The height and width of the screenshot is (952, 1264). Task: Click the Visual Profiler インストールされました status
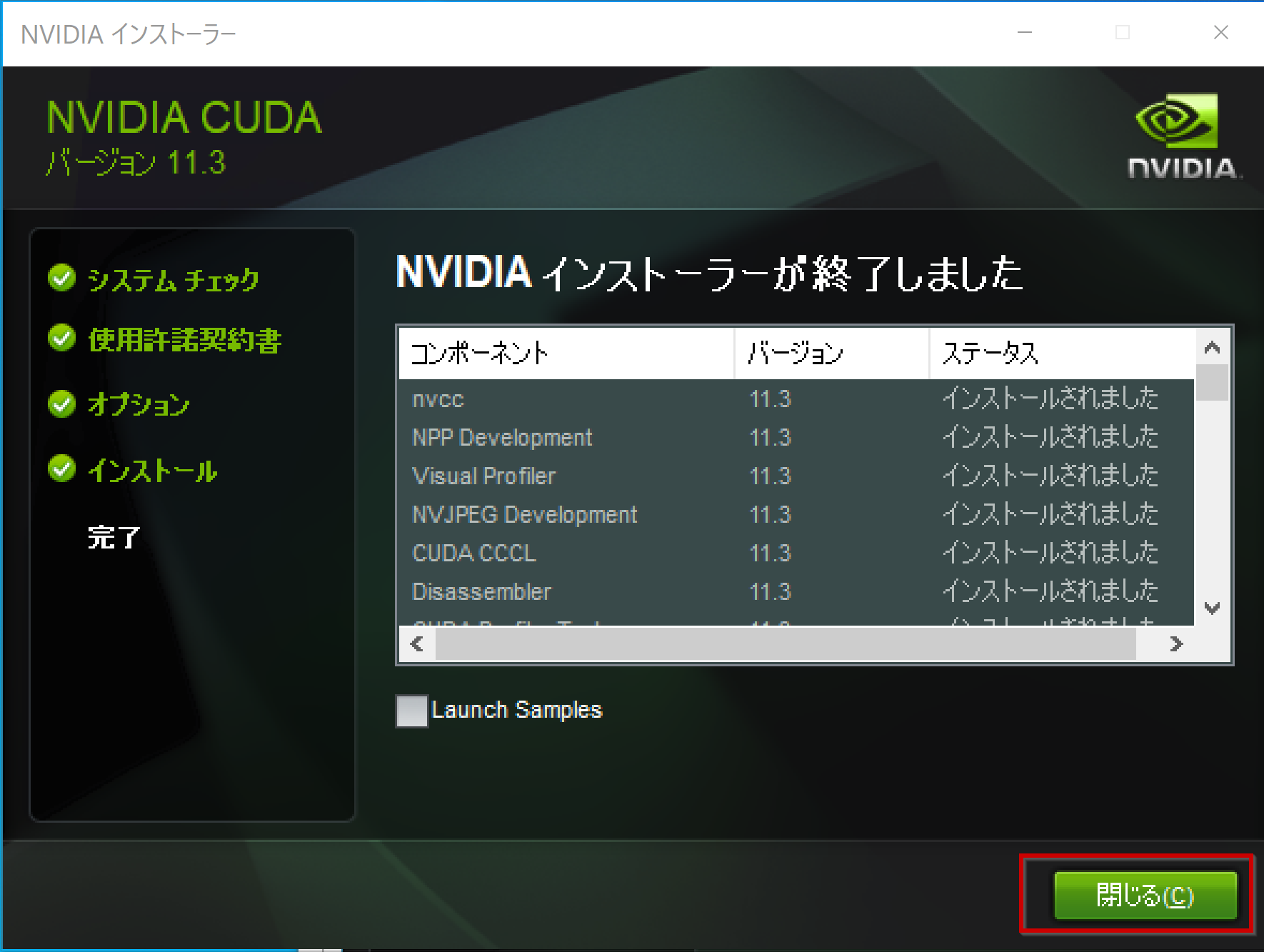[1050, 475]
